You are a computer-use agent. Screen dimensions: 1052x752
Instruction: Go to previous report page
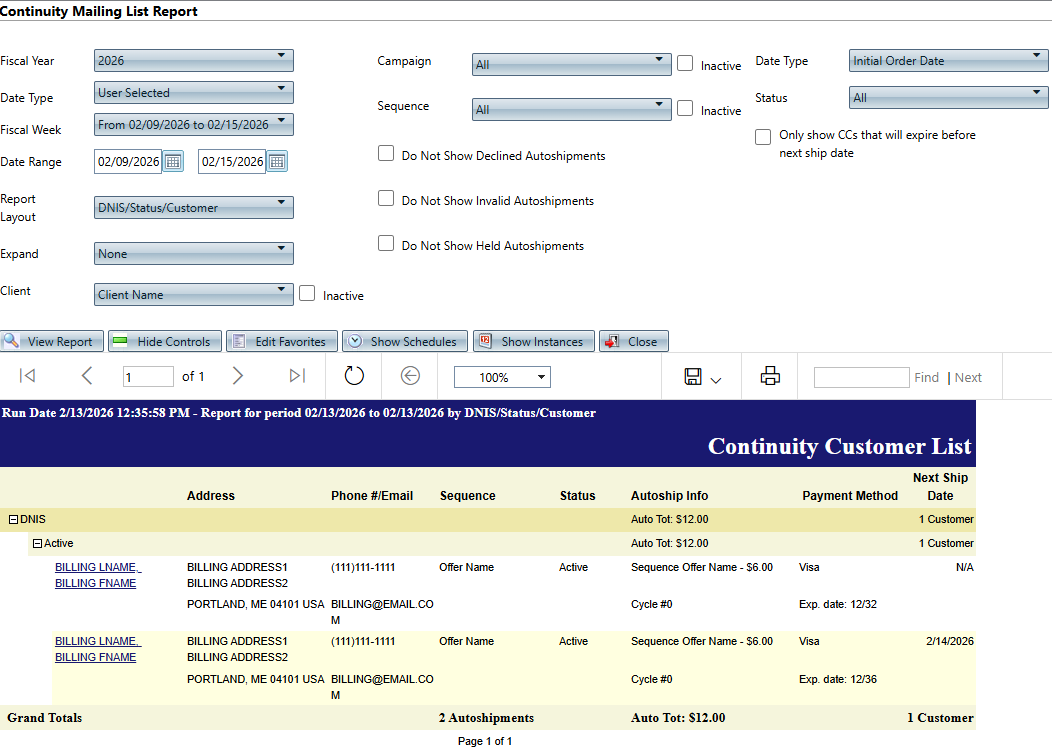tap(87, 376)
